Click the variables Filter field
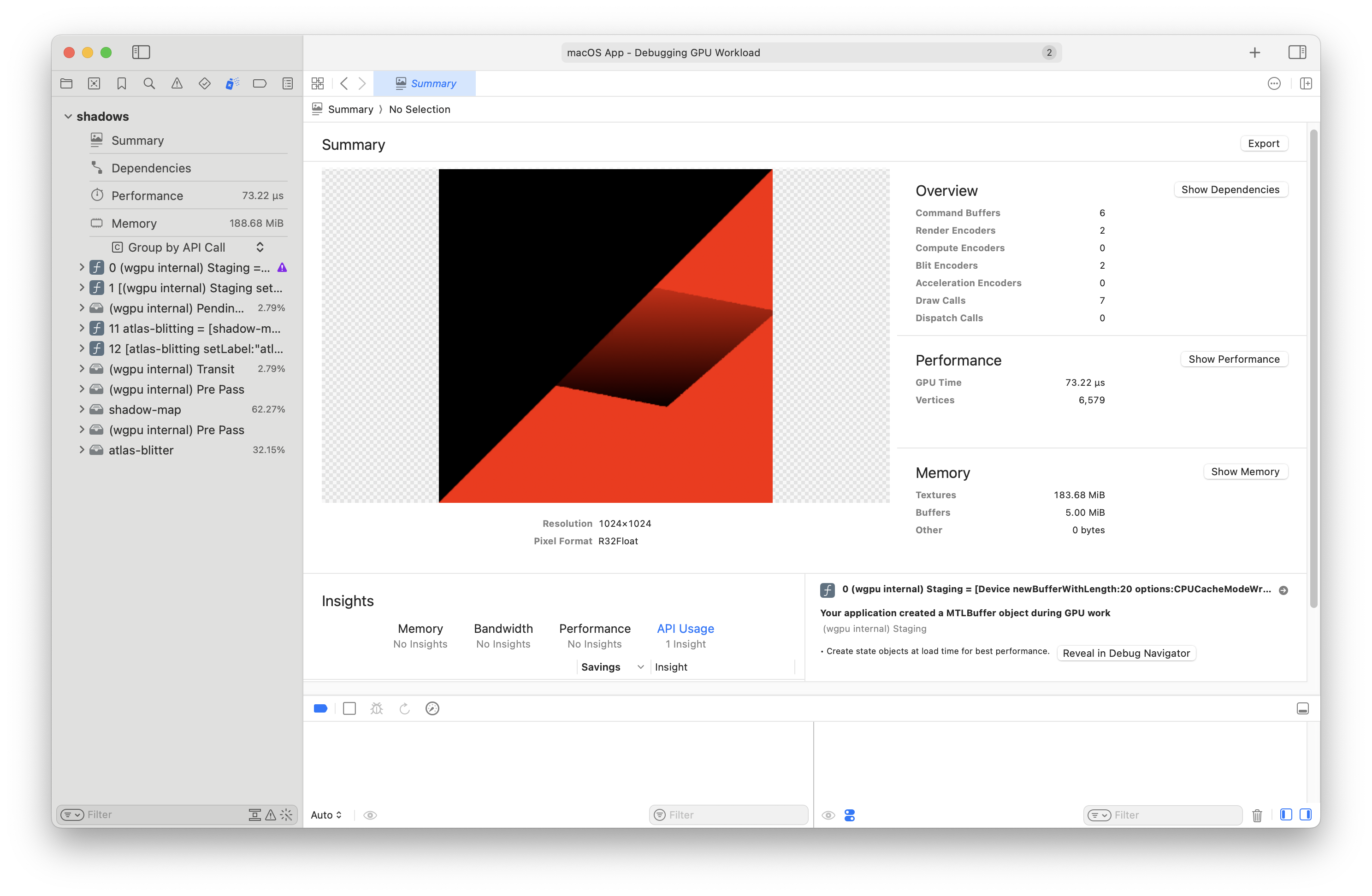 point(729,815)
